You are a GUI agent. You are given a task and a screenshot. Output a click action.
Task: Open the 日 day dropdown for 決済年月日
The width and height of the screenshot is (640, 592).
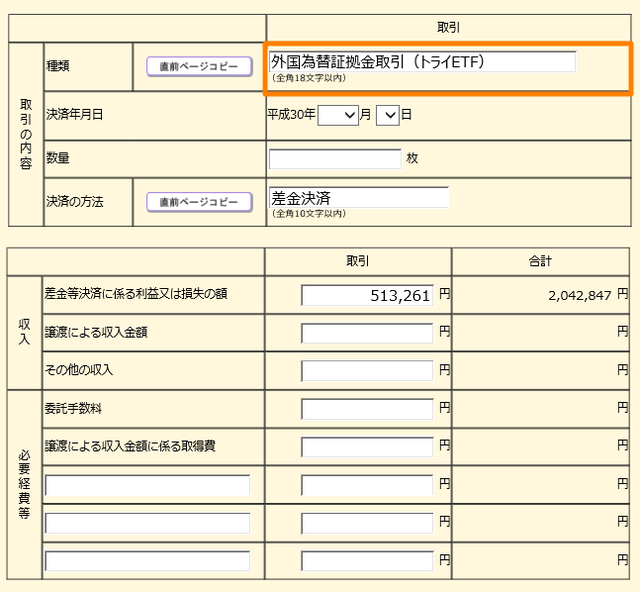pos(387,115)
